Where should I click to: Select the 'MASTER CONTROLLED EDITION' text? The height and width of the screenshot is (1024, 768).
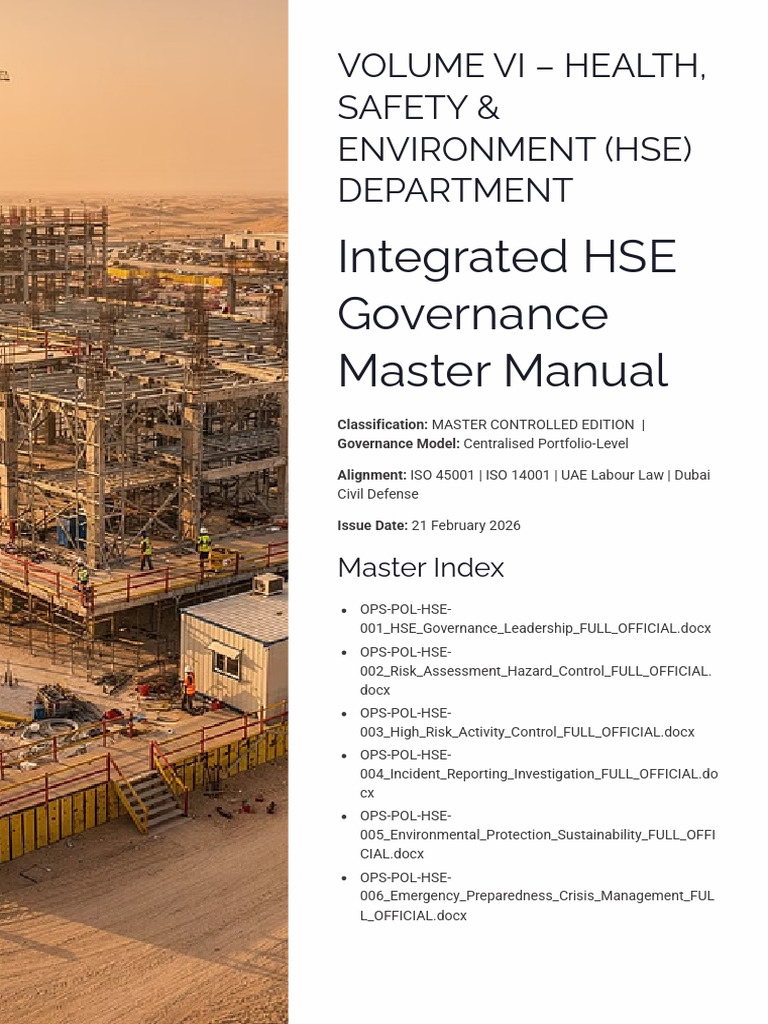(x=533, y=424)
